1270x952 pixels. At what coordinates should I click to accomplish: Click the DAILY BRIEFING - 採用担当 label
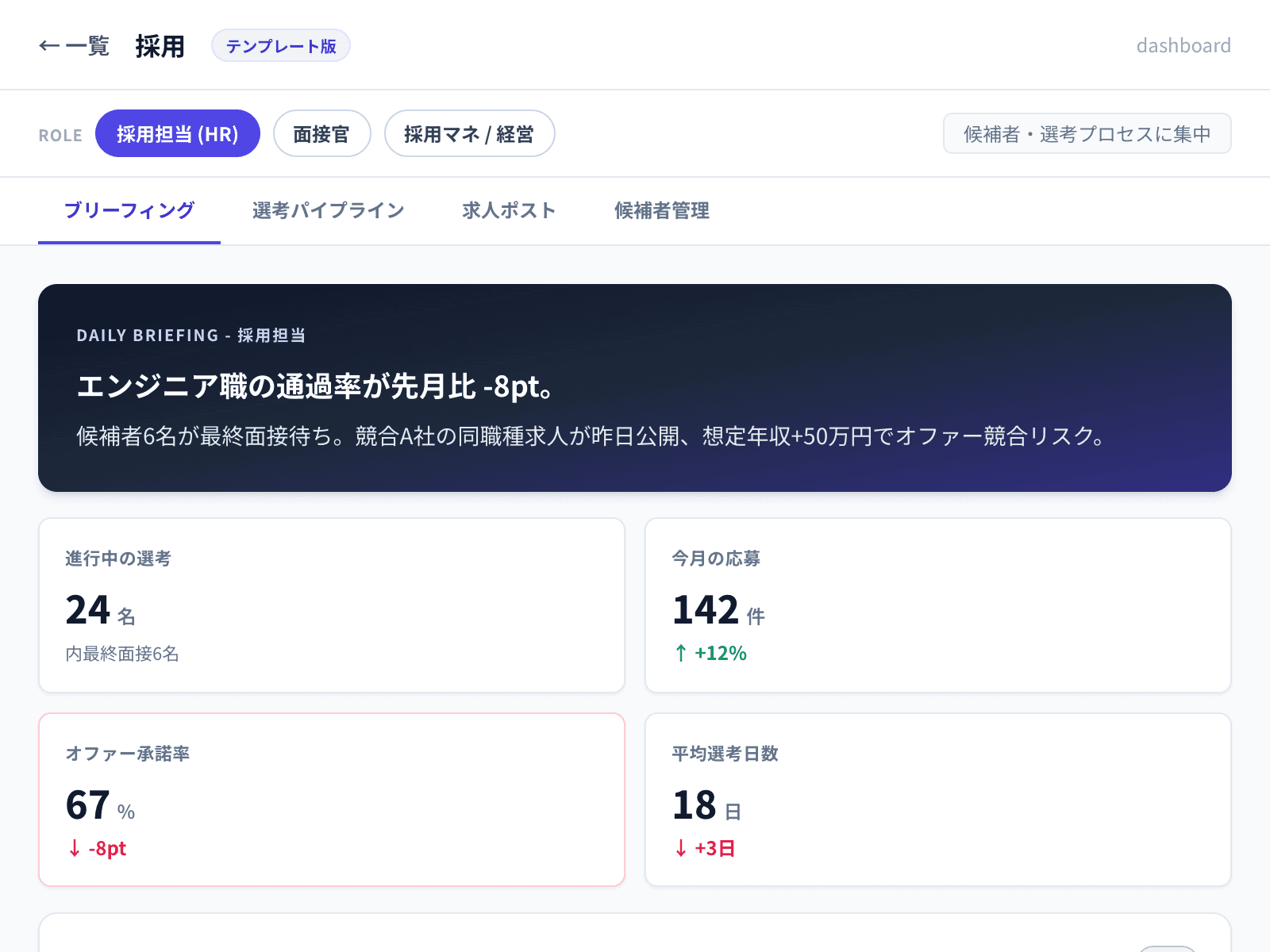191,336
